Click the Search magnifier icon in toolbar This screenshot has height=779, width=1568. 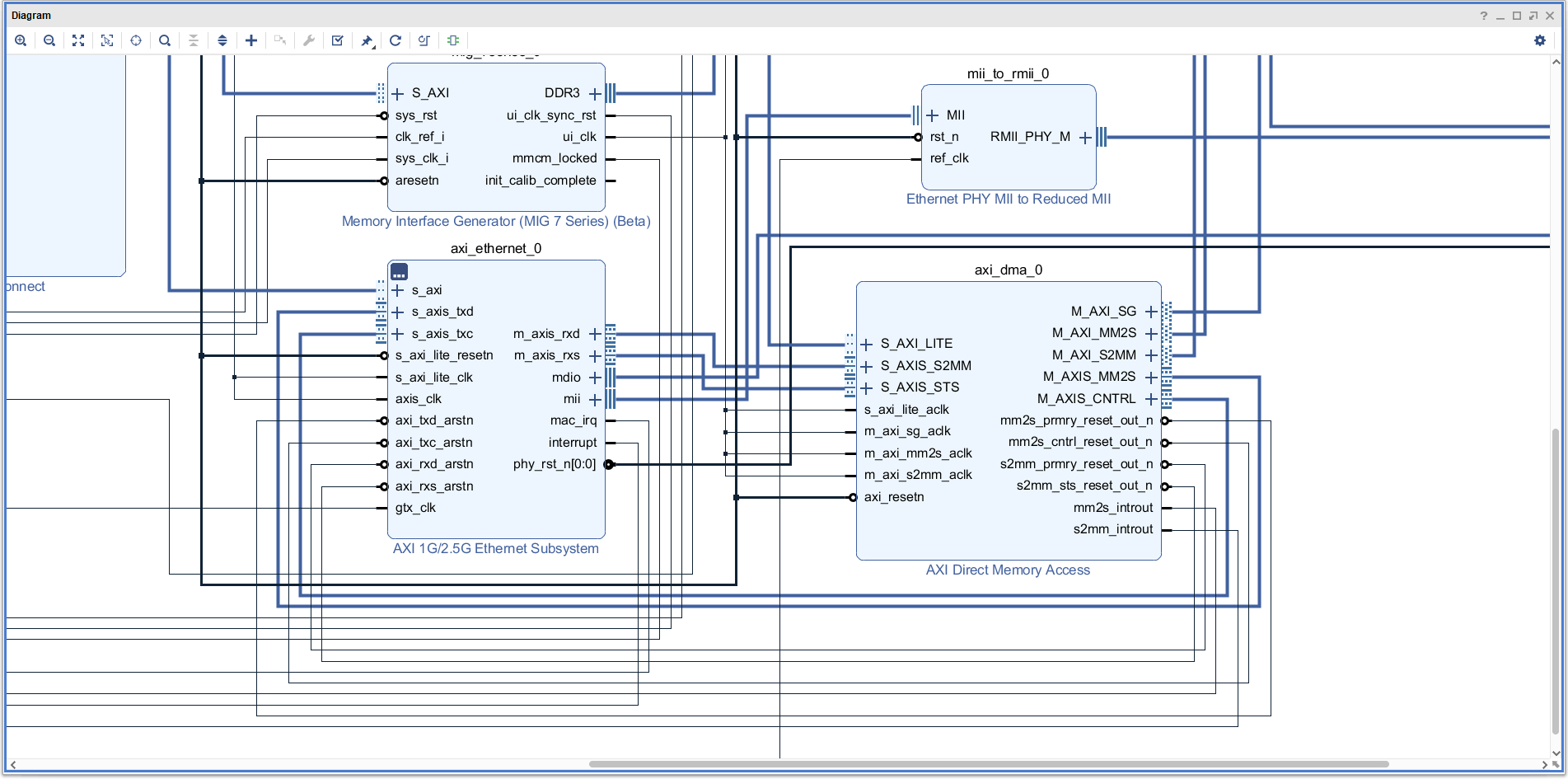pyautogui.click(x=165, y=40)
